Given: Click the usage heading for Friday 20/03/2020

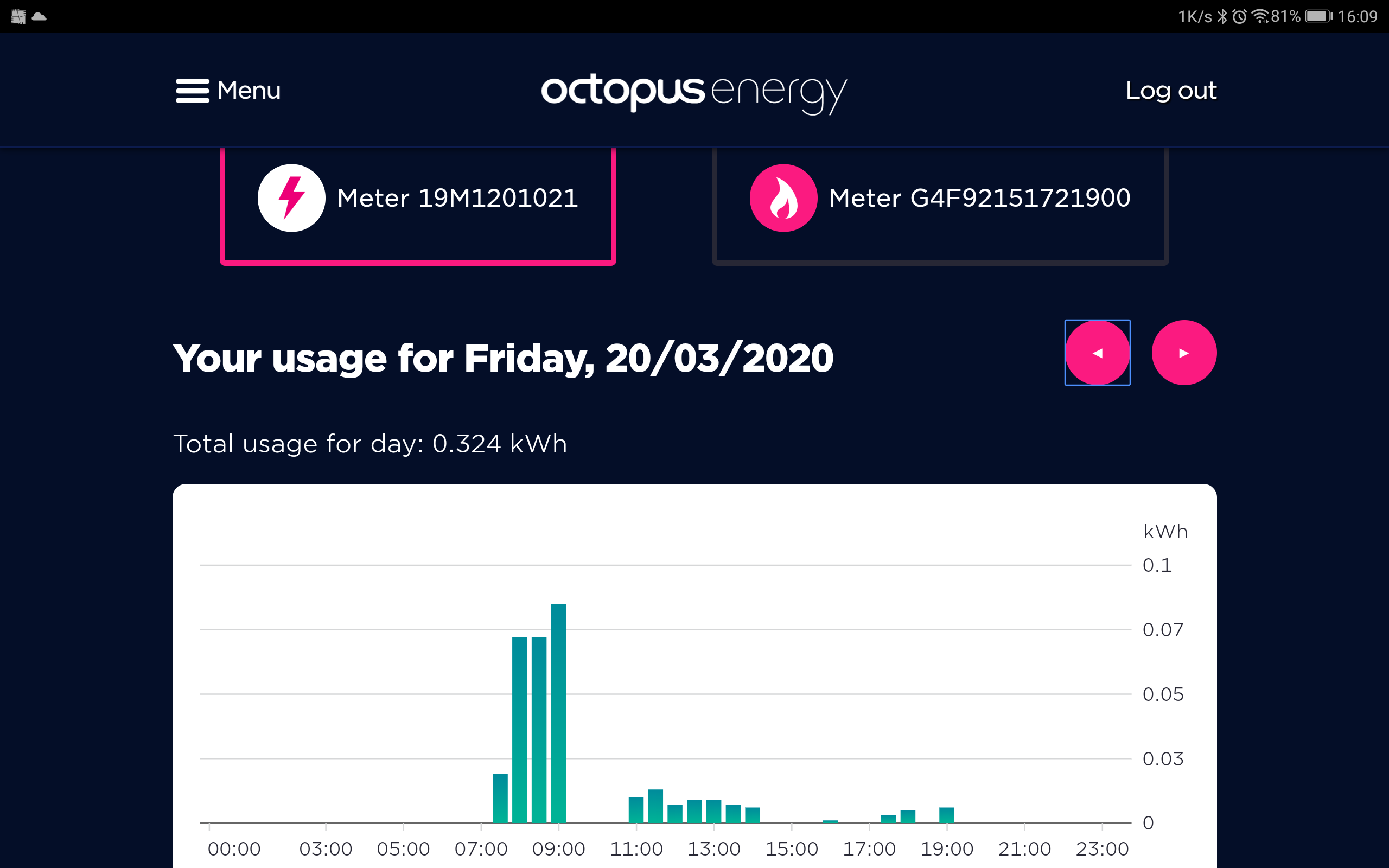Looking at the screenshot, I should click(503, 358).
